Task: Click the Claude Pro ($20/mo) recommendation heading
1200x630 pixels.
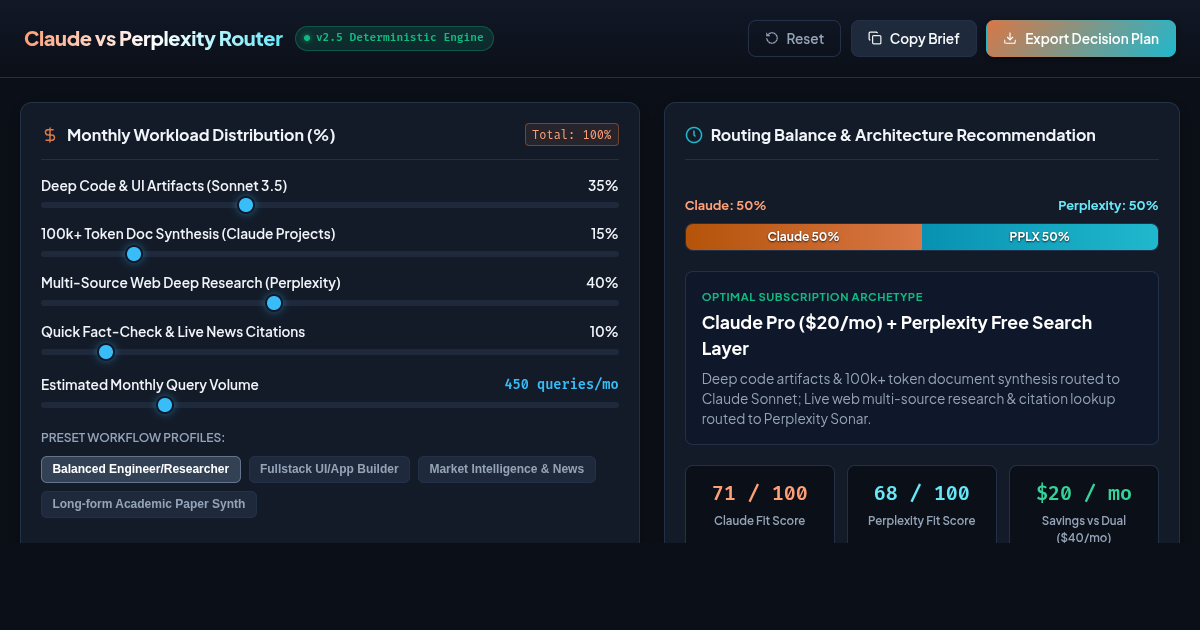Action: click(897, 336)
